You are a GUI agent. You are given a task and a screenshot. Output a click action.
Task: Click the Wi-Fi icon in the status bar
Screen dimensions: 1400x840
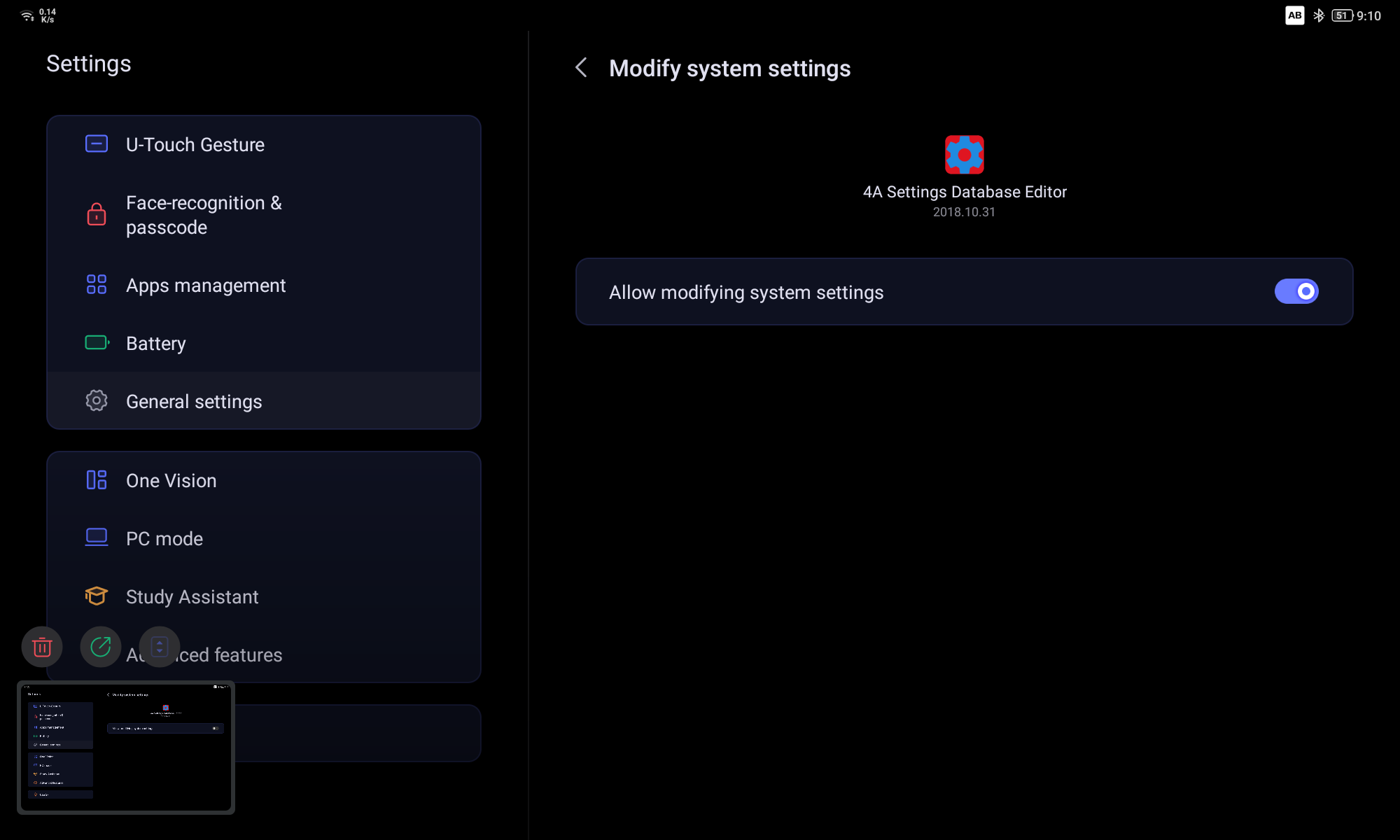(x=28, y=15)
